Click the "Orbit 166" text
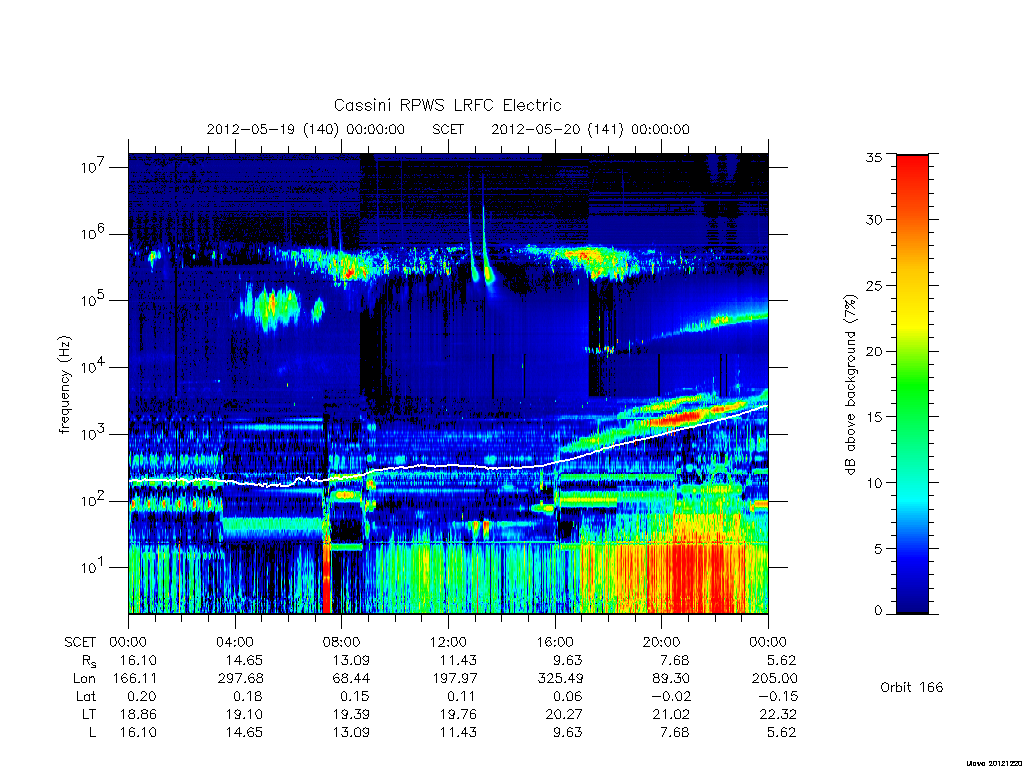 [912, 687]
